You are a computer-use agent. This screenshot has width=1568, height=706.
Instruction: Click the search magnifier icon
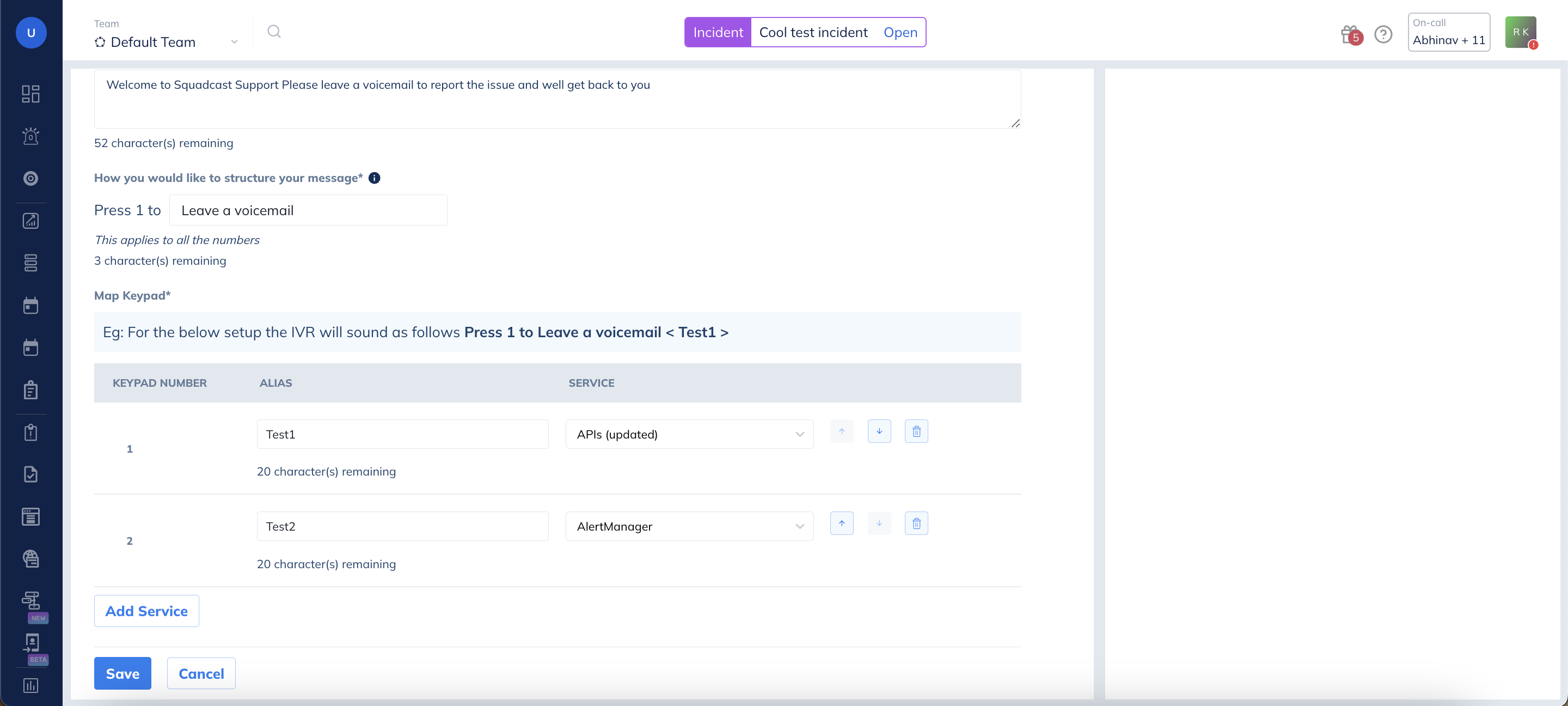click(274, 32)
